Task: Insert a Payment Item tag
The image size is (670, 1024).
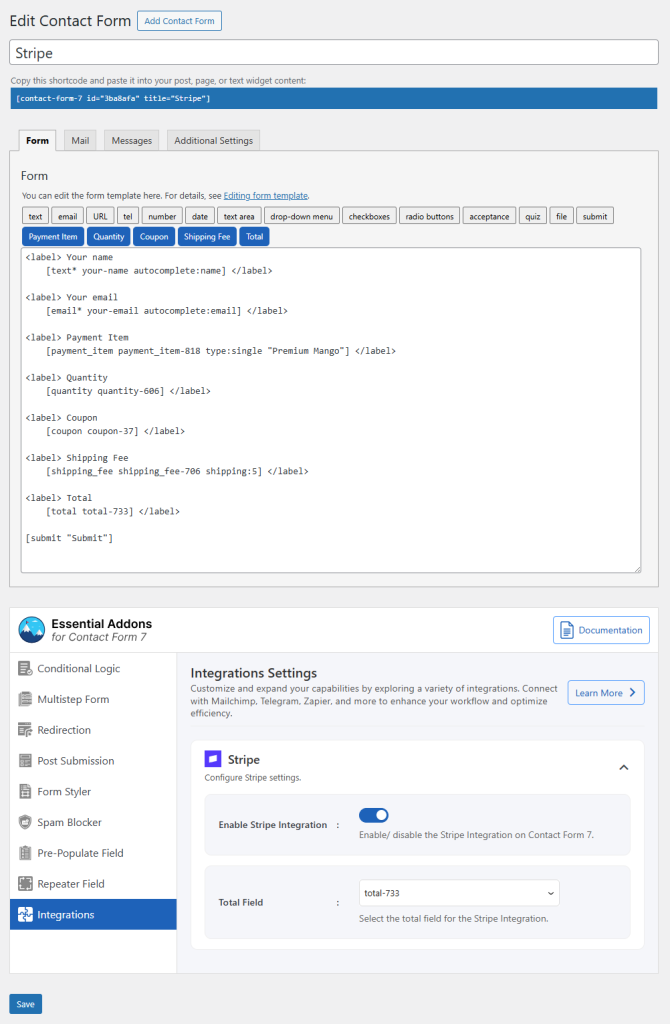Action: [53, 236]
